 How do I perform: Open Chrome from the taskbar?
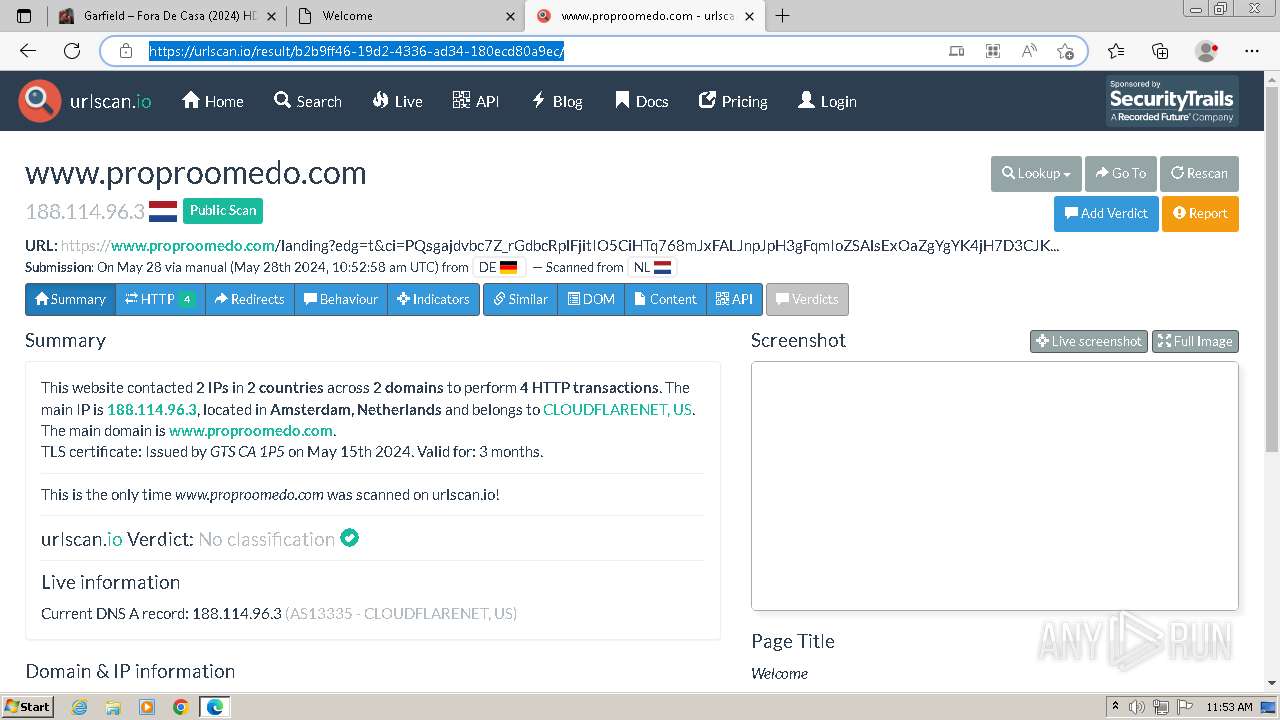[x=181, y=707]
